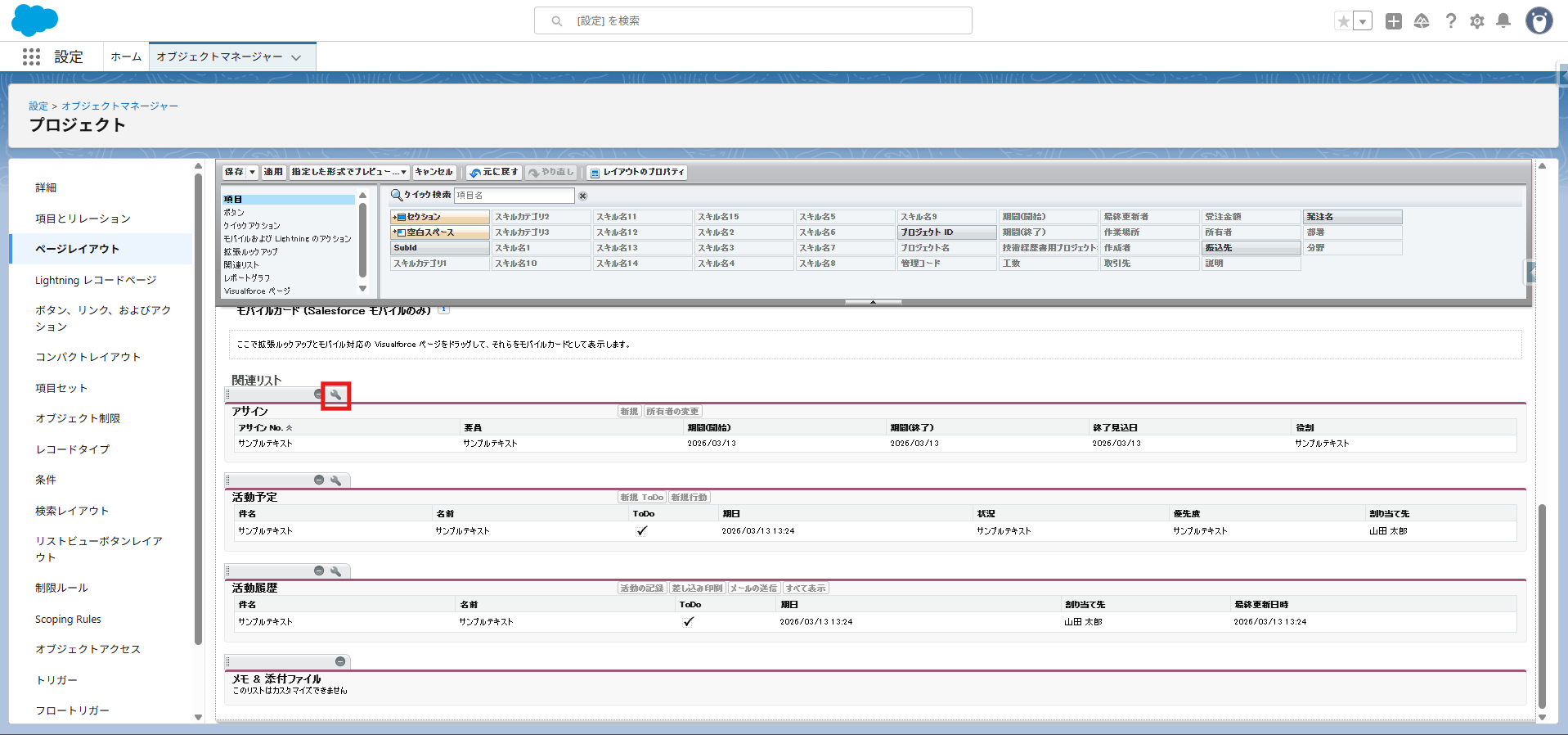Open the setup gear menu
The width and height of the screenshot is (1568, 735).
pyautogui.click(x=1476, y=21)
